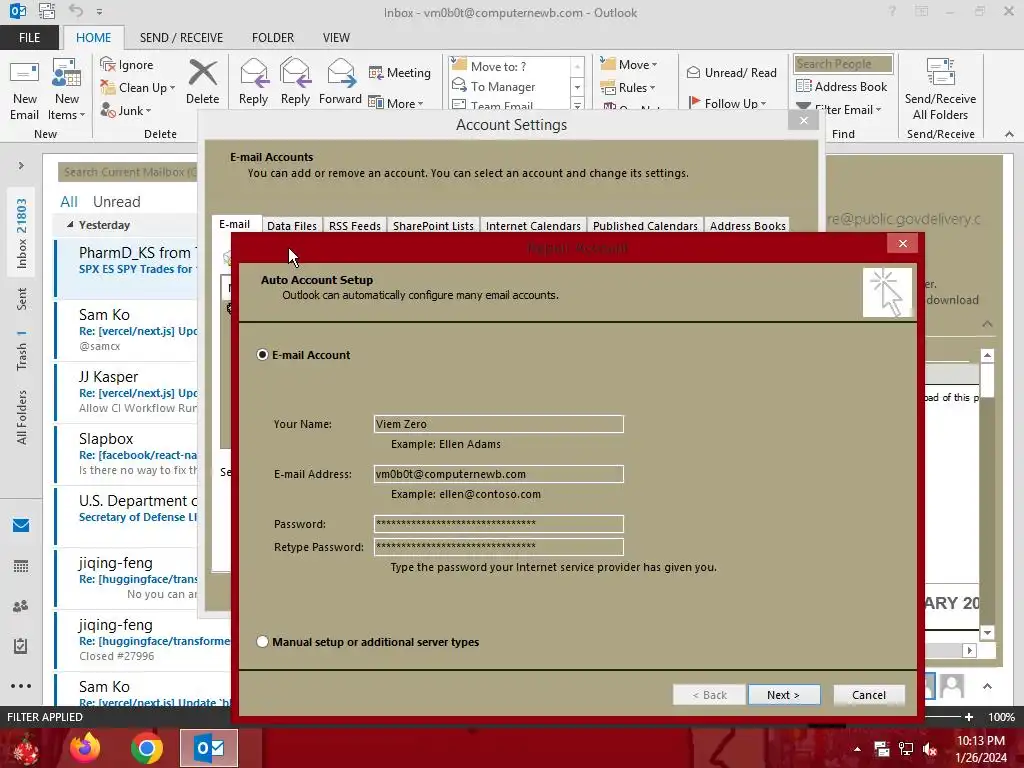Click the E-mail Address field
The height and width of the screenshot is (768, 1024).
(x=498, y=474)
